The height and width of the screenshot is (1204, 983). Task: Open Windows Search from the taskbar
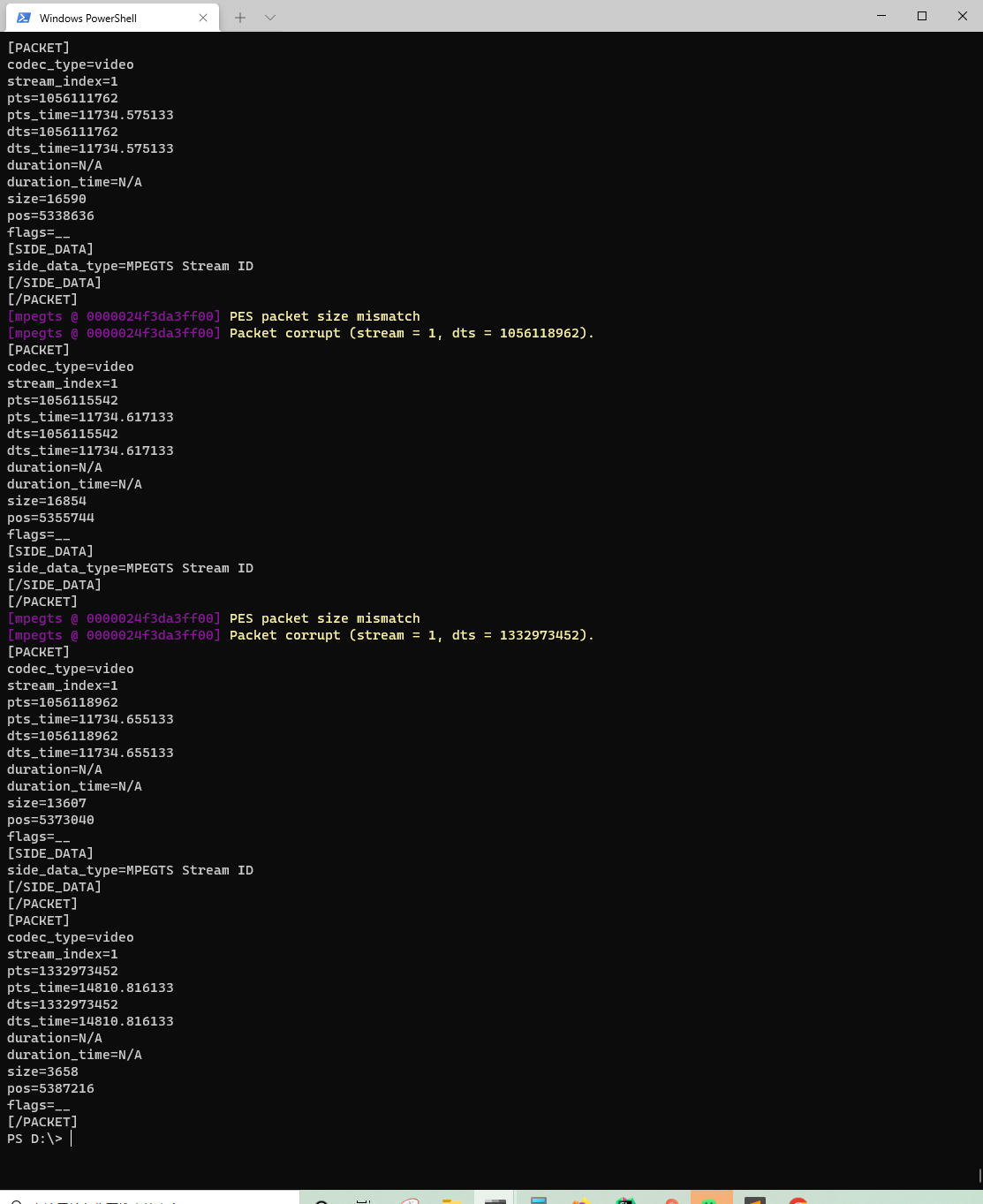coord(321,1201)
